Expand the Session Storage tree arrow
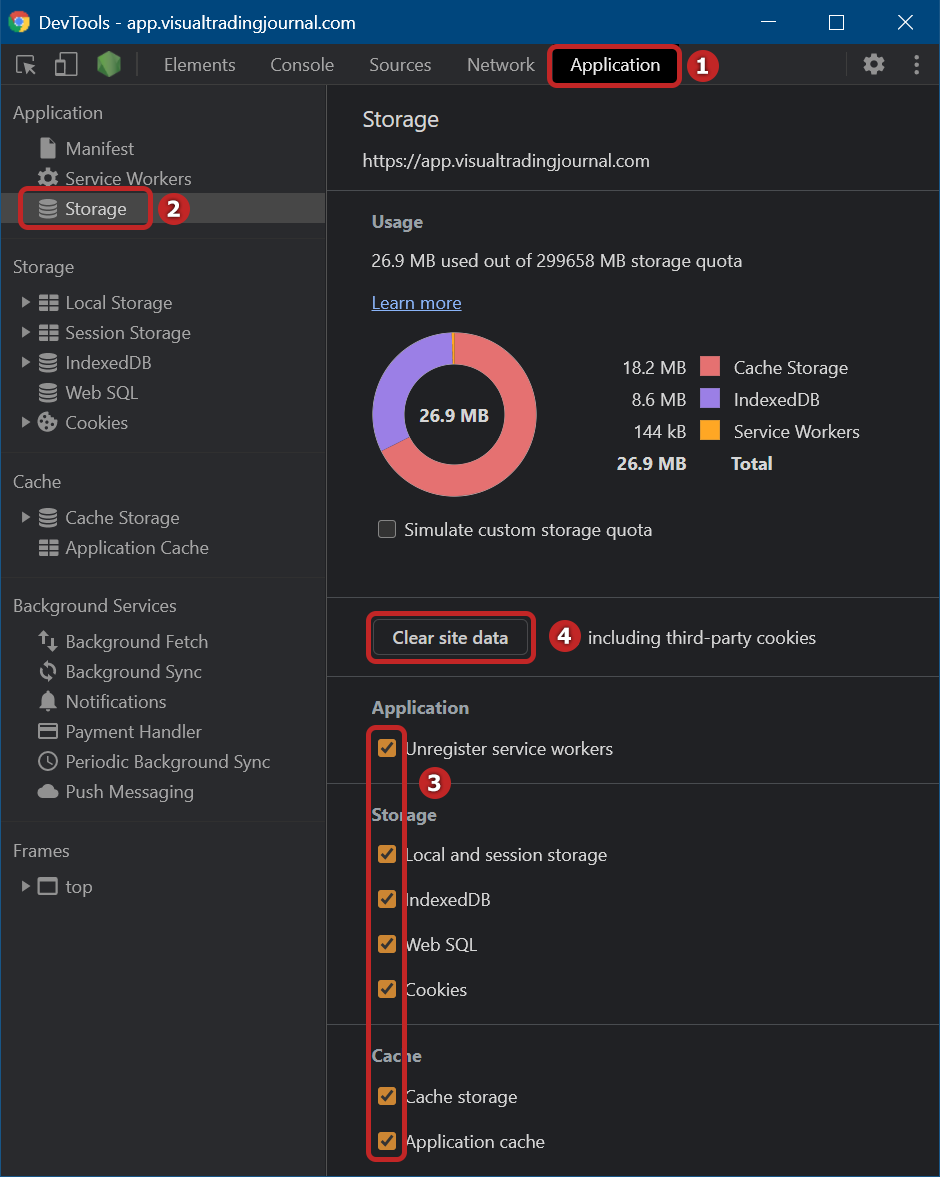This screenshot has height=1177, width=940. coord(26,333)
